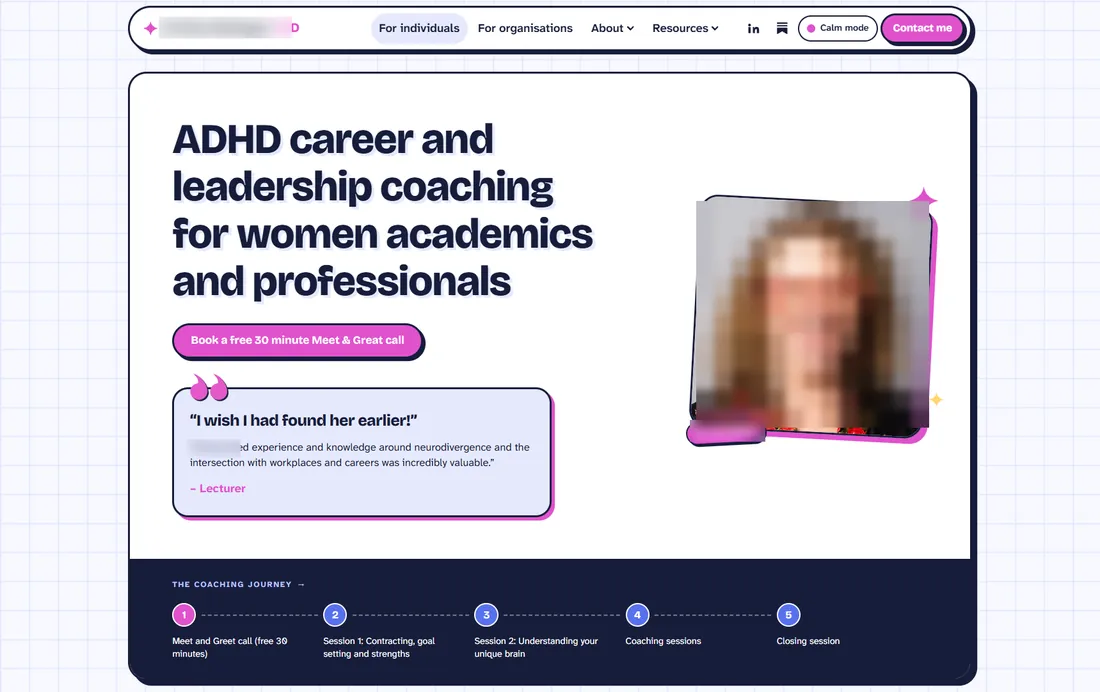The image size is (1100, 692).
Task: Select step 4 Coaching sessions marker
Action: [637, 615]
